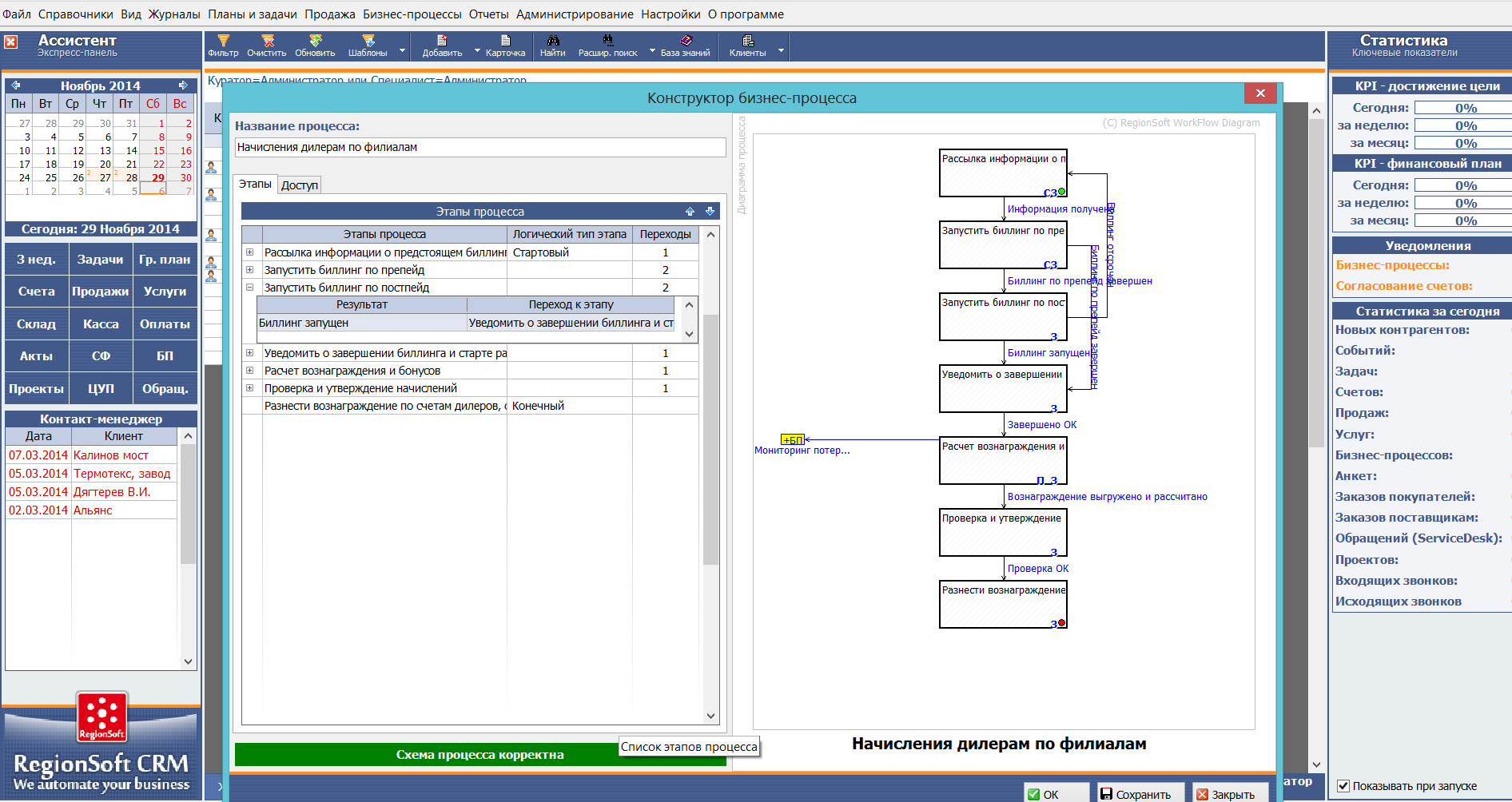Image resolution: width=1512 pixels, height=802 pixels.
Task: Select date 29 in November calendar
Action: click(158, 178)
